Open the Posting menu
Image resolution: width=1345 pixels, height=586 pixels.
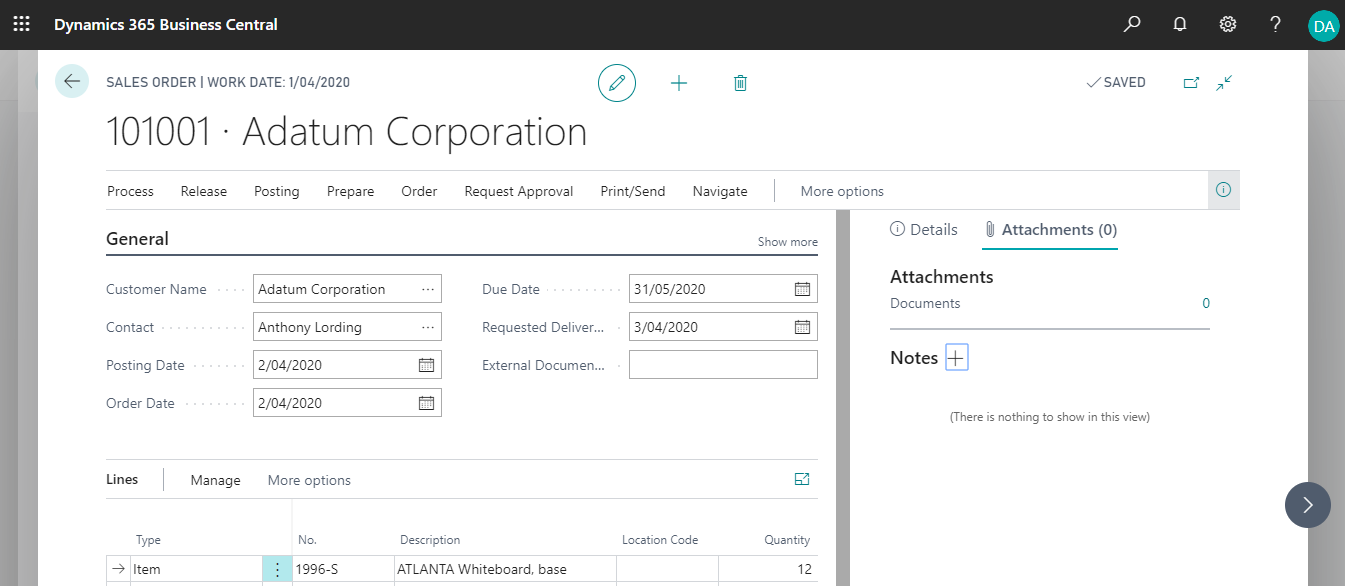(x=276, y=191)
